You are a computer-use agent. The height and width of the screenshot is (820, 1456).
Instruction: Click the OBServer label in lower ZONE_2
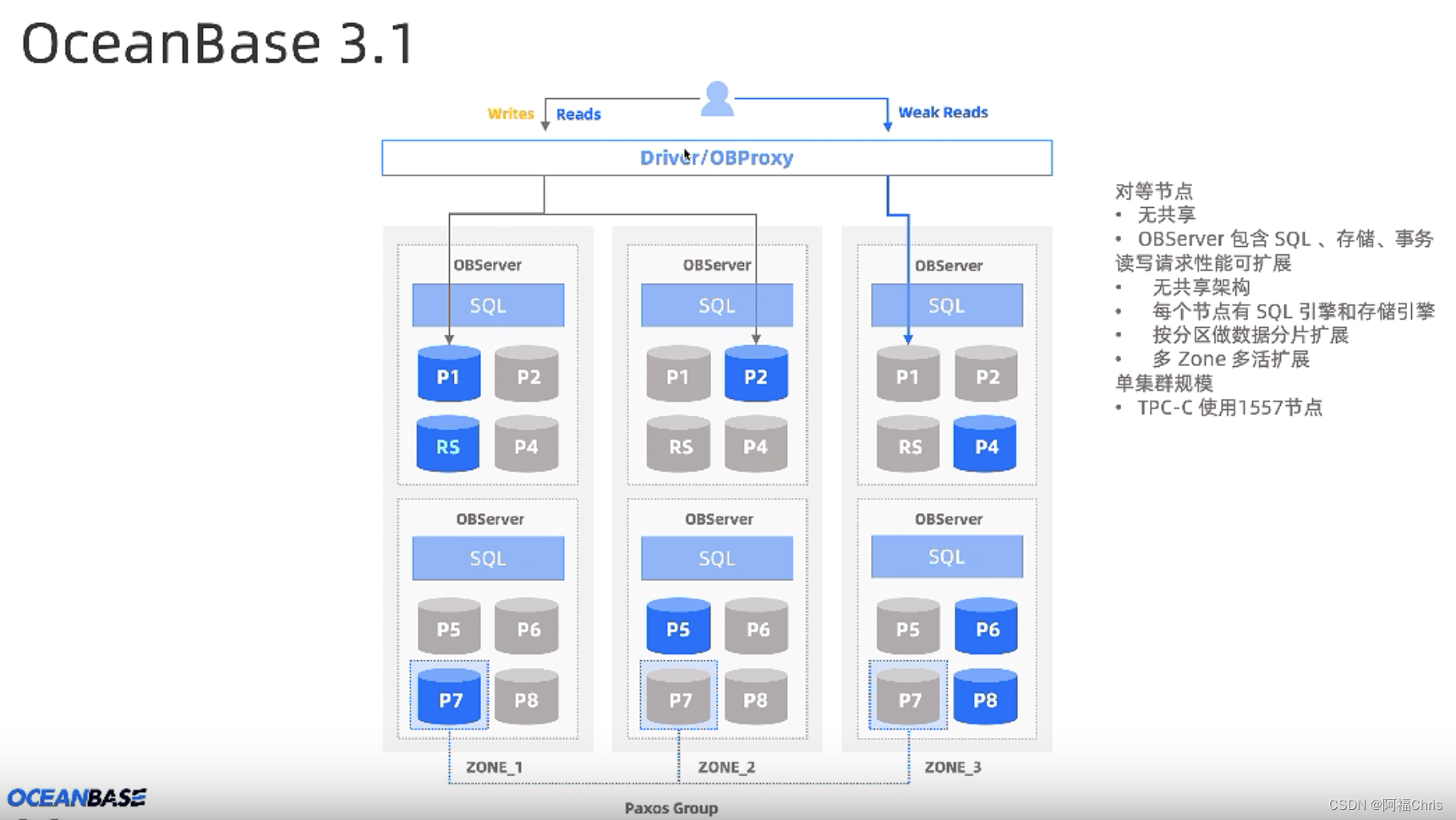click(x=719, y=519)
